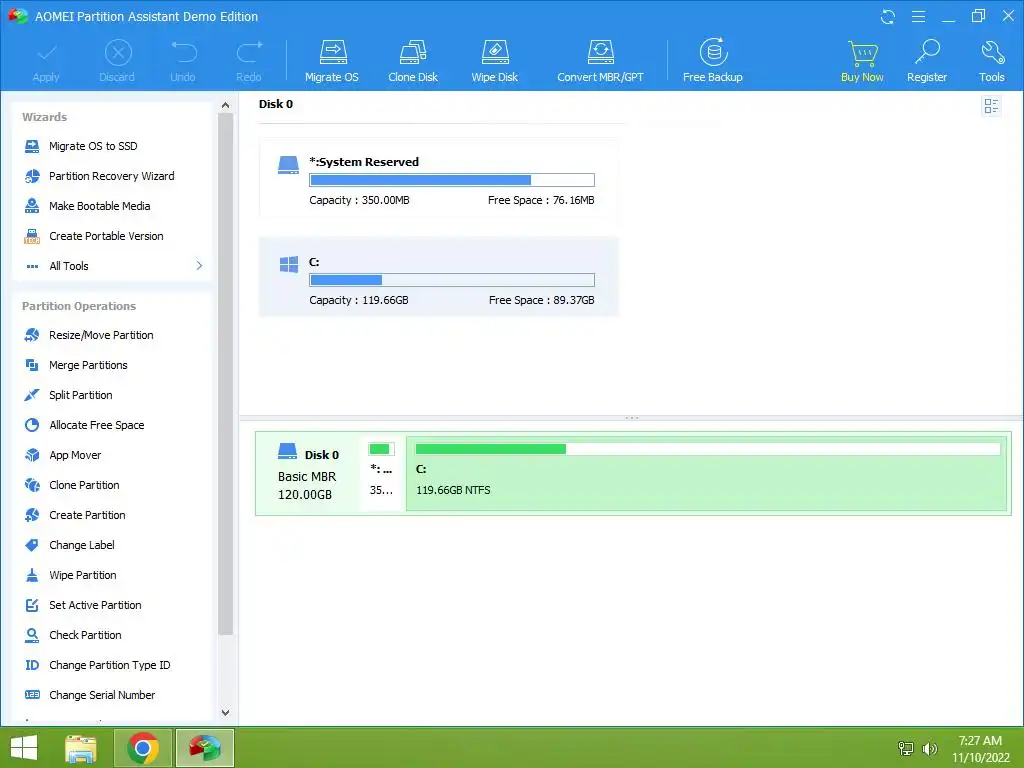
Task: Launch the Free Backup tool
Action: [x=712, y=61]
